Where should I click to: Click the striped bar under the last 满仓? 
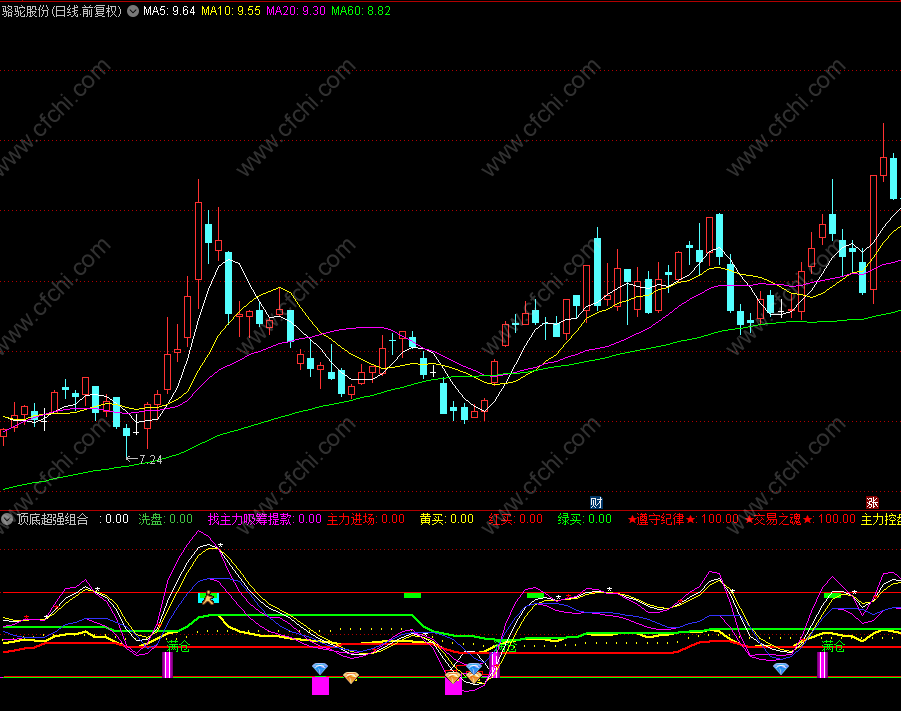823,665
